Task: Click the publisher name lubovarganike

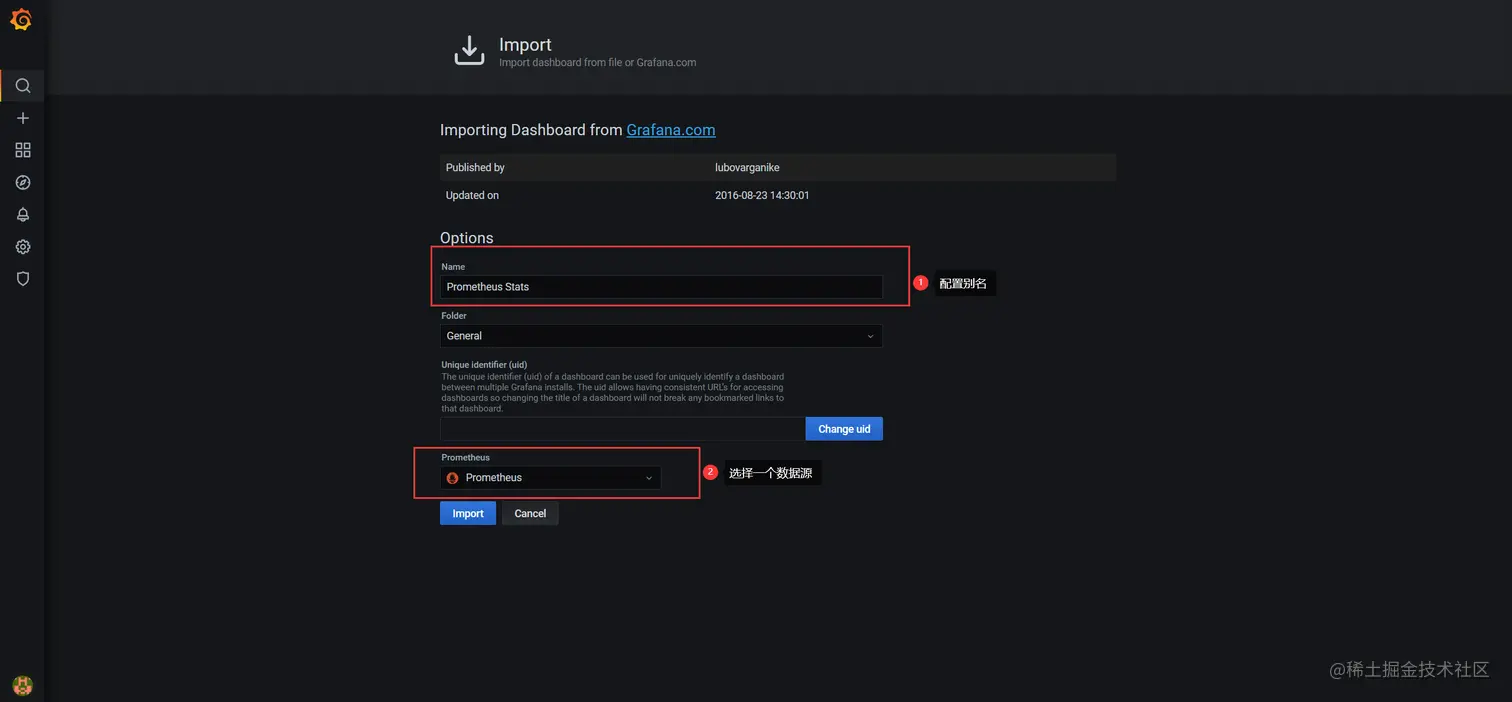Action: click(x=747, y=167)
